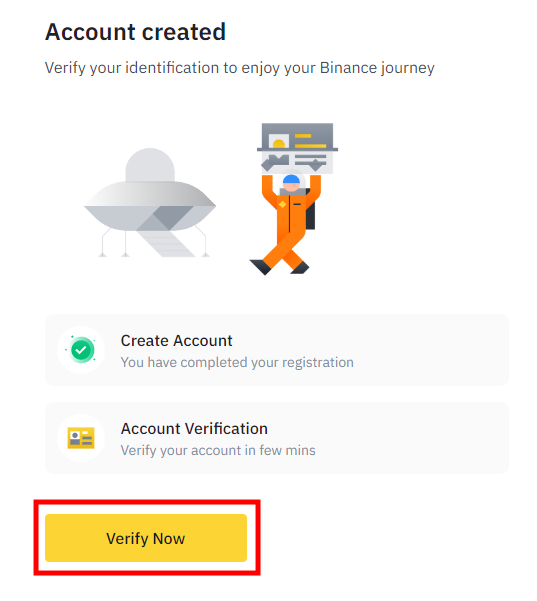The width and height of the screenshot is (537, 601).
Task: Click the UFO spaceship illustration
Action: (150, 203)
